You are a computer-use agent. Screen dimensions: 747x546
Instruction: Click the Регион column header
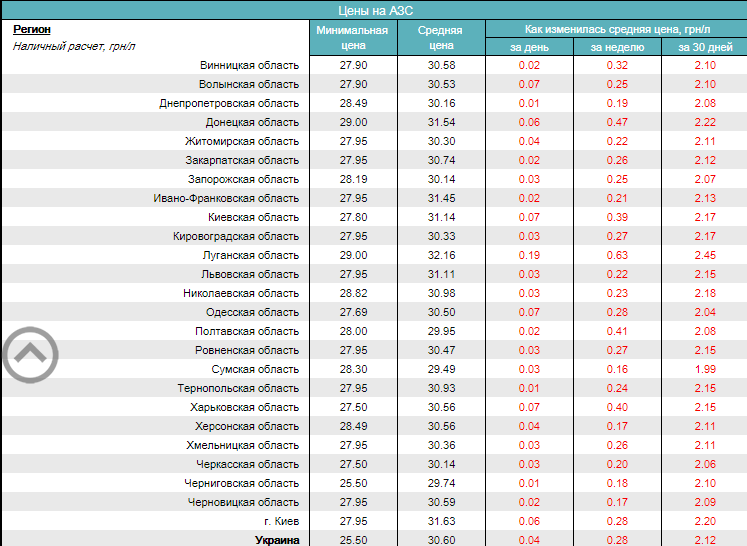[32, 30]
